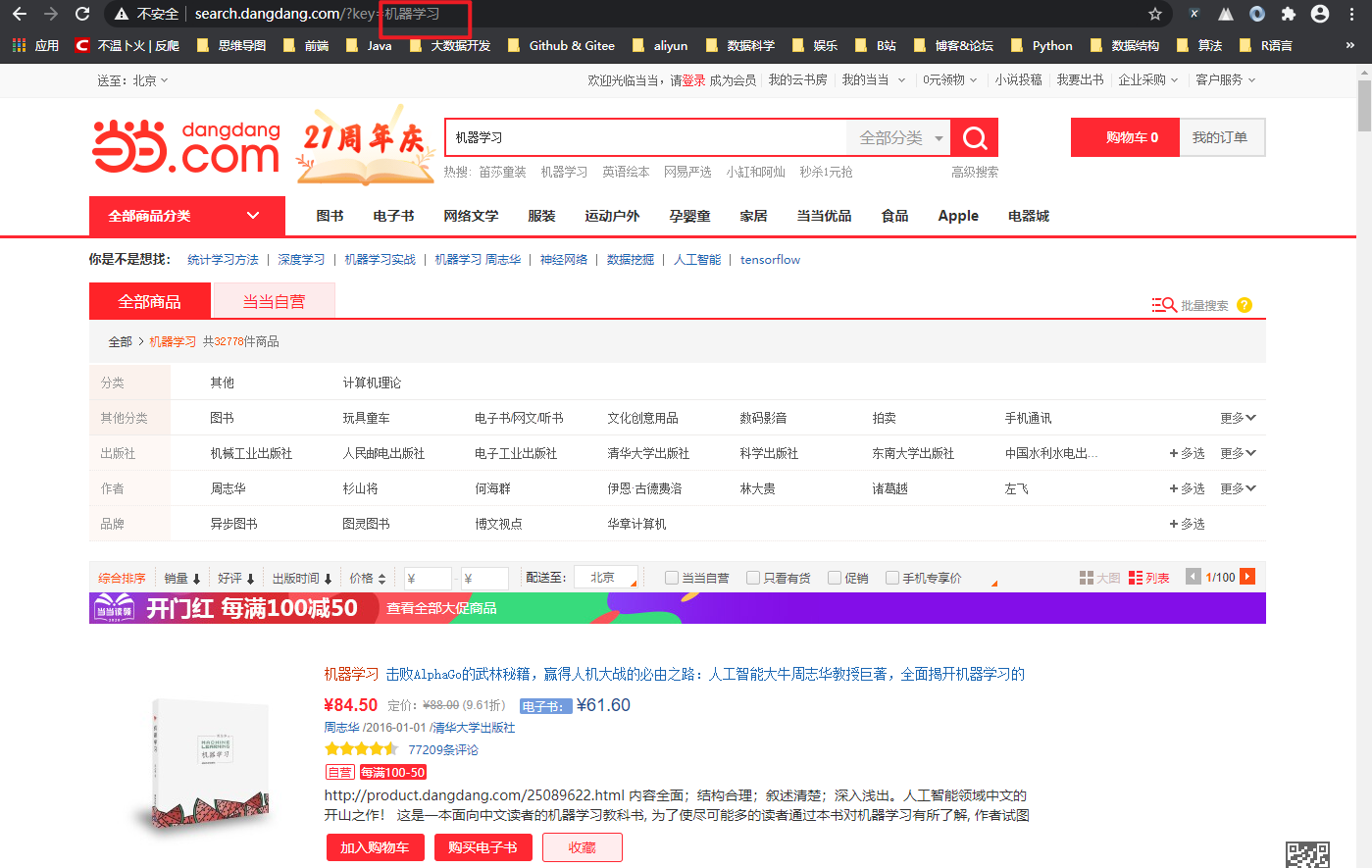
Task: Select the 当当自营 tab
Action: coord(274,301)
